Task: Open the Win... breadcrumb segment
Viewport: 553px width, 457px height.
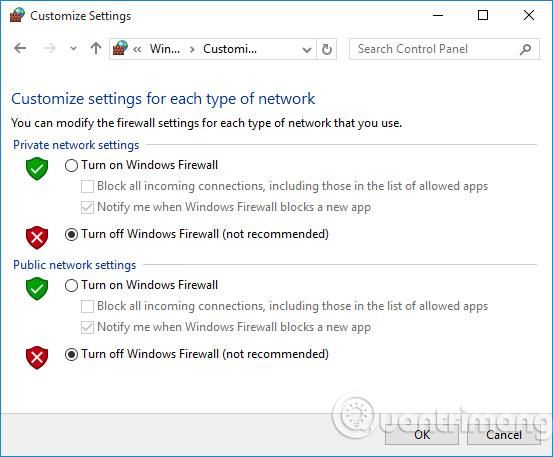Action: [165, 49]
